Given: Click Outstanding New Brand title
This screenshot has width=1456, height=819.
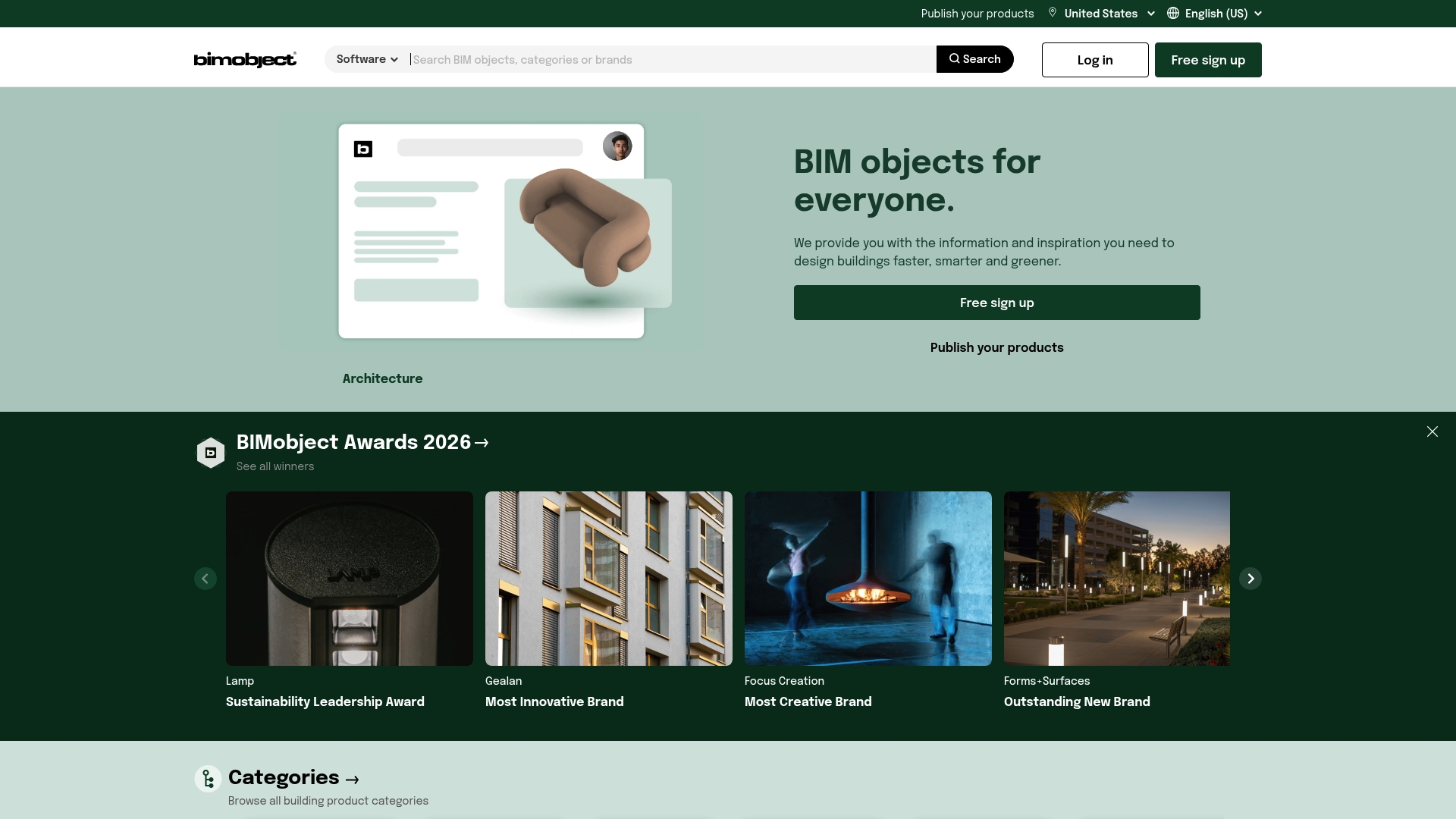Looking at the screenshot, I should pos(1077,701).
